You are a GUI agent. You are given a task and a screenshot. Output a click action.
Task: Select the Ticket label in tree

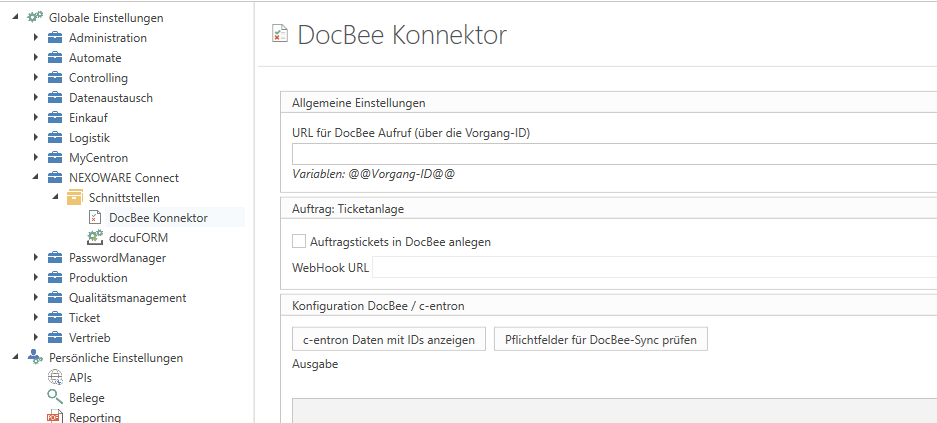coord(85,318)
